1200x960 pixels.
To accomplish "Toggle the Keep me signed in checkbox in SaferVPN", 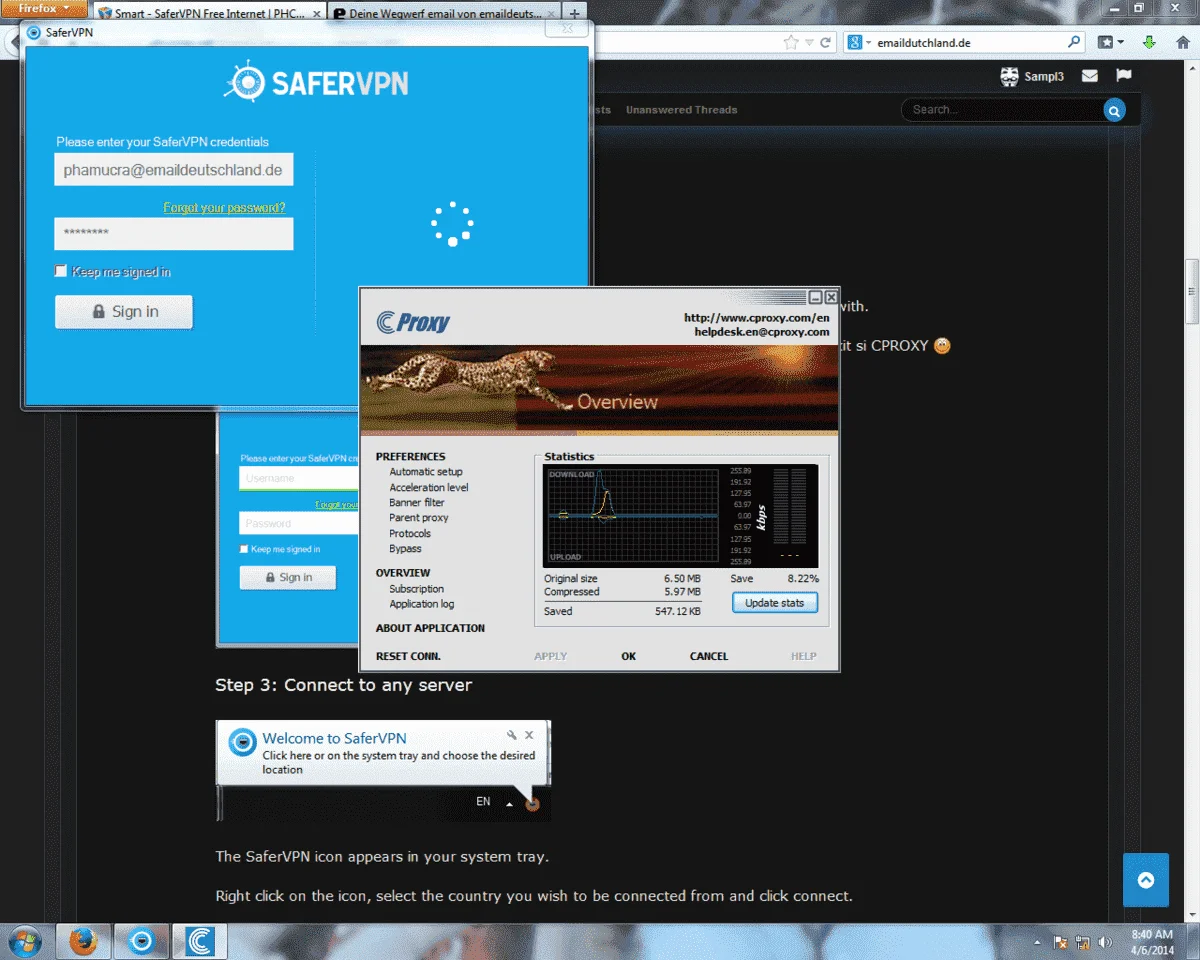I will (x=61, y=271).
